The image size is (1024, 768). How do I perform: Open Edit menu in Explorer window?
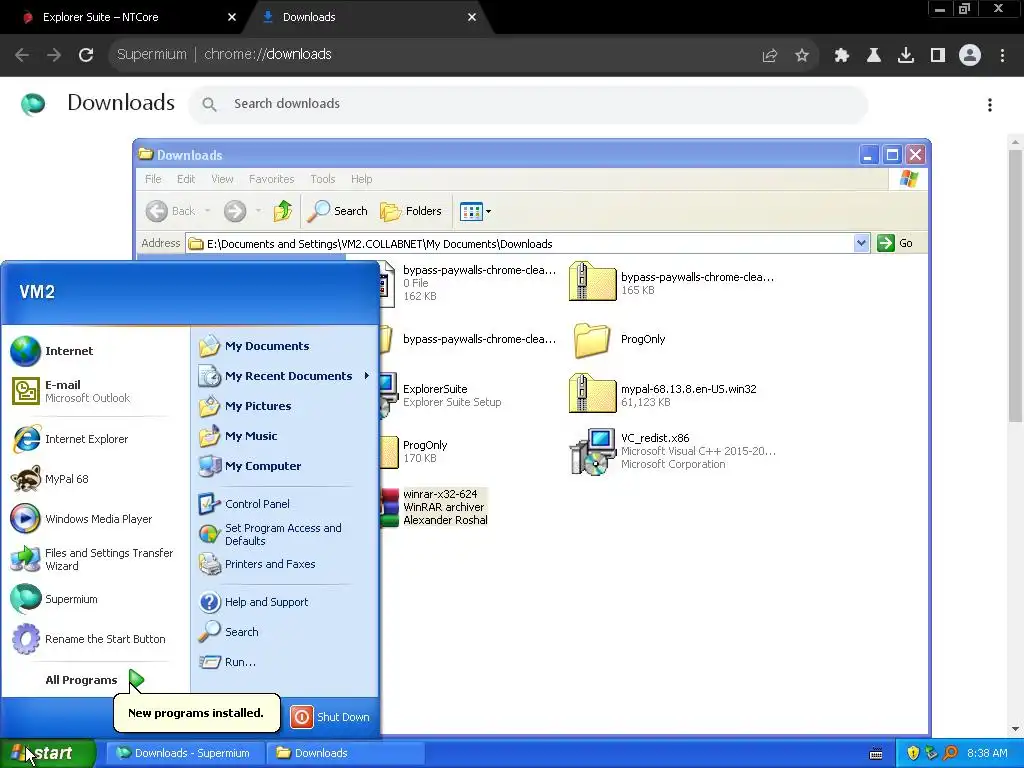coord(186,179)
